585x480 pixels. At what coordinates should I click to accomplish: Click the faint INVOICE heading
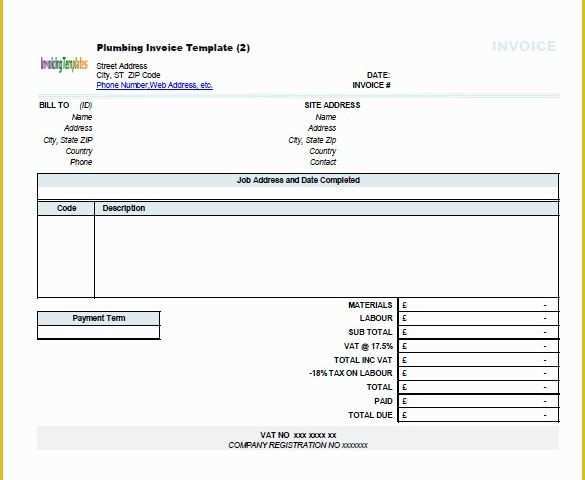pyautogui.click(x=524, y=46)
